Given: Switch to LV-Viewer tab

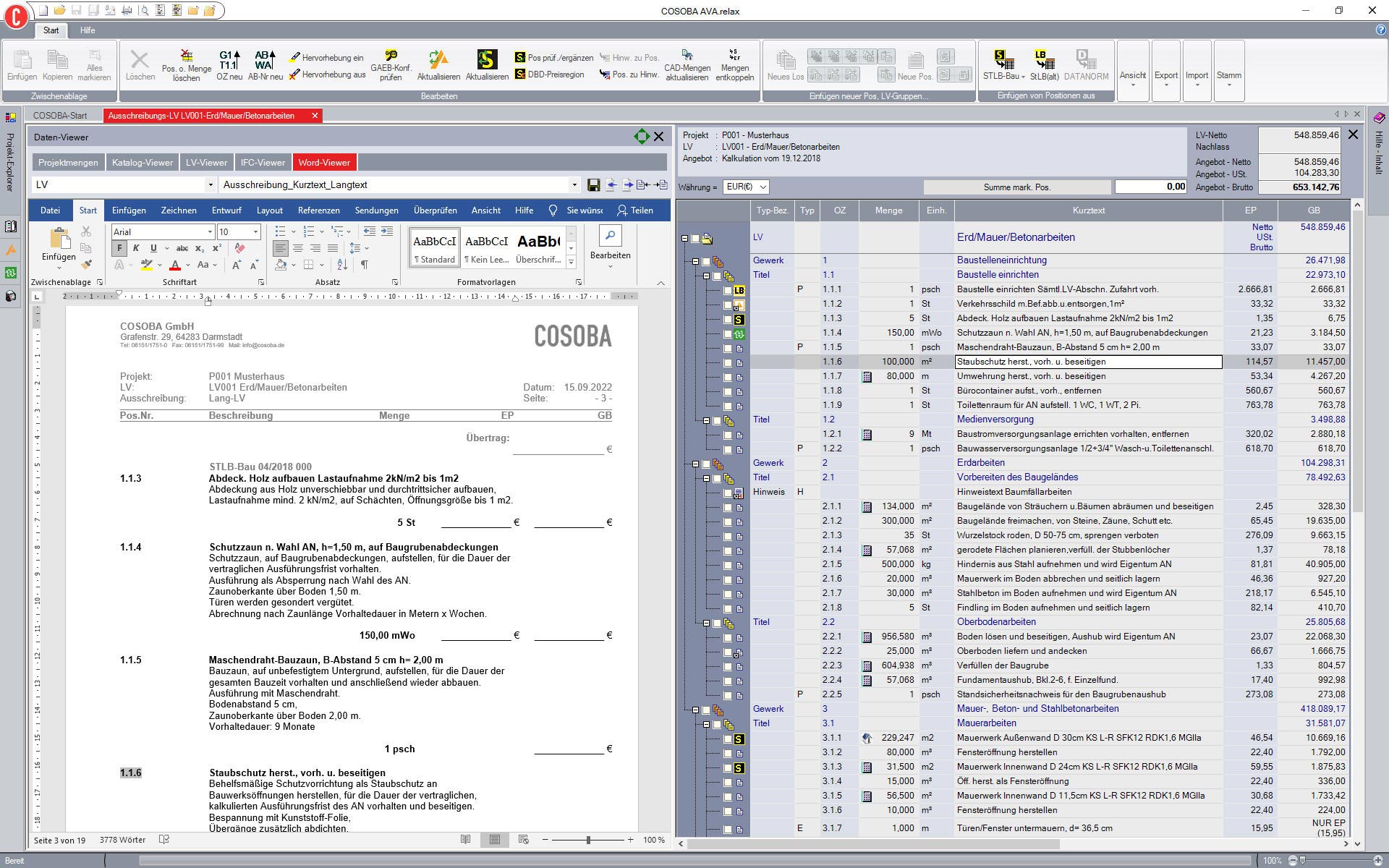Looking at the screenshot, I should click(206, 163).
